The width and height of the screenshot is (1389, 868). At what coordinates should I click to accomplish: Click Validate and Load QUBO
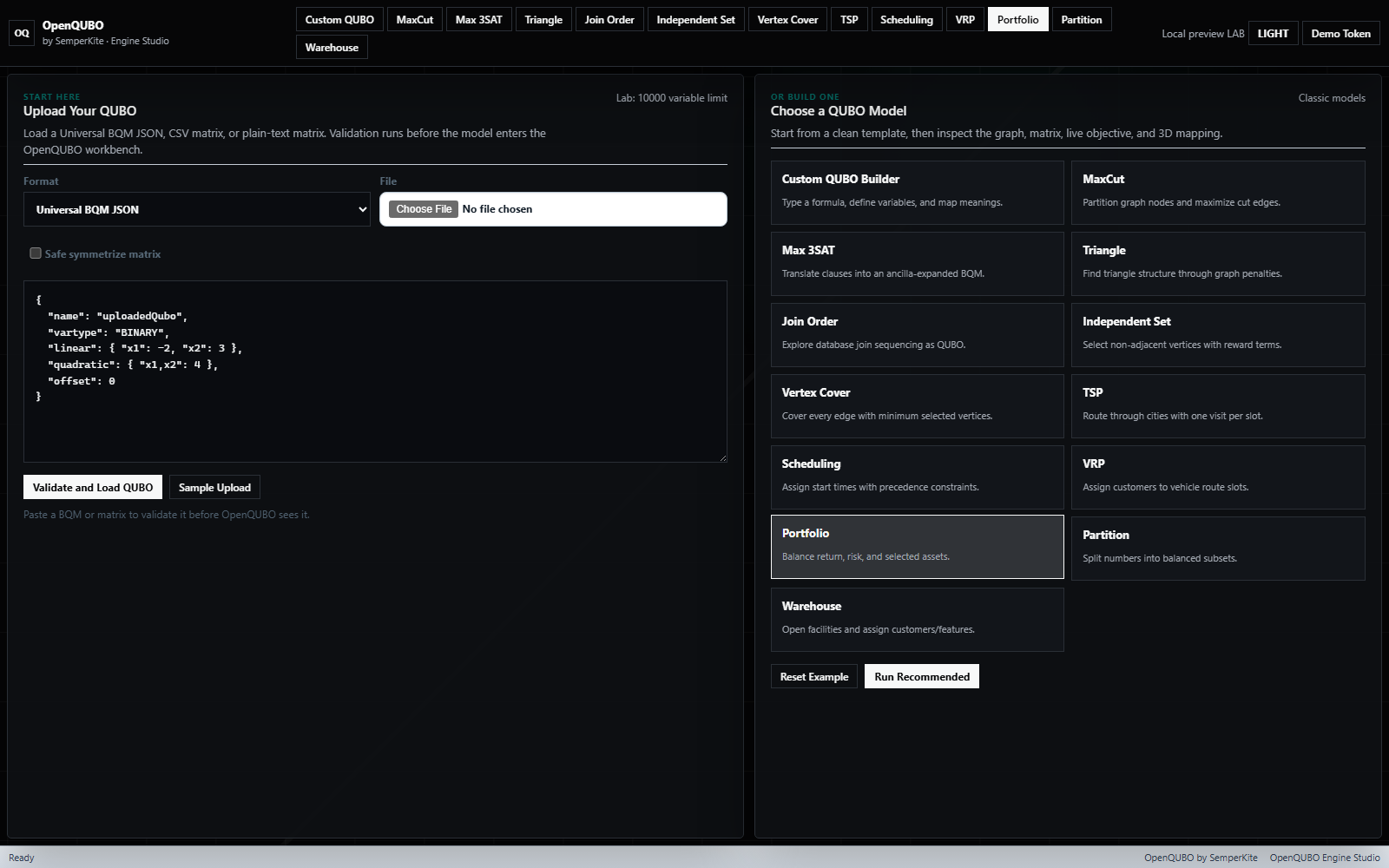point(93,487)
